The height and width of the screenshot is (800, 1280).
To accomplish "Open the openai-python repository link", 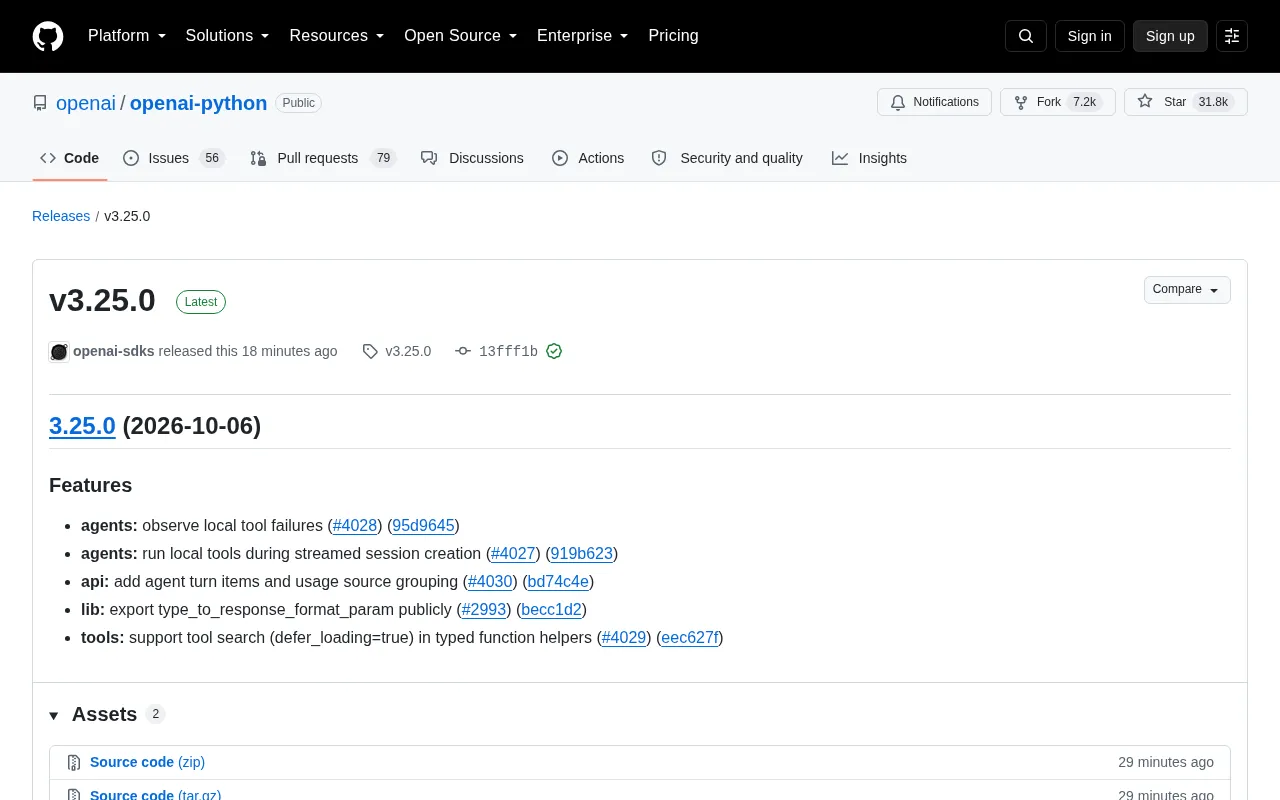I will point(198,103).
